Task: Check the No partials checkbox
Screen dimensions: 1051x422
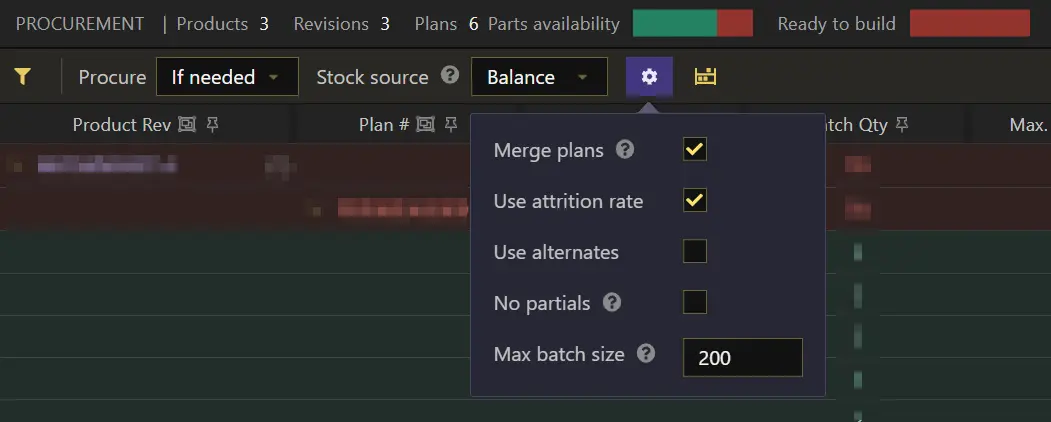Action: (695, 302)
